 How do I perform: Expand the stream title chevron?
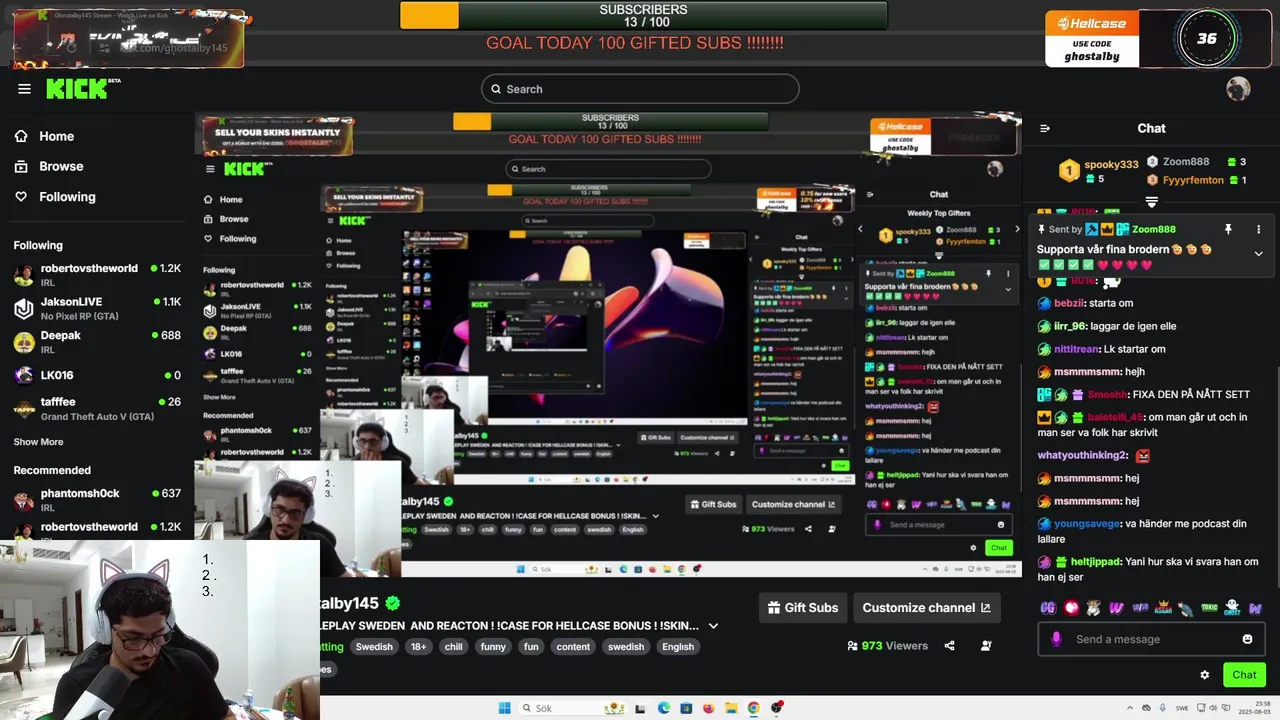(x=713, y=626)
